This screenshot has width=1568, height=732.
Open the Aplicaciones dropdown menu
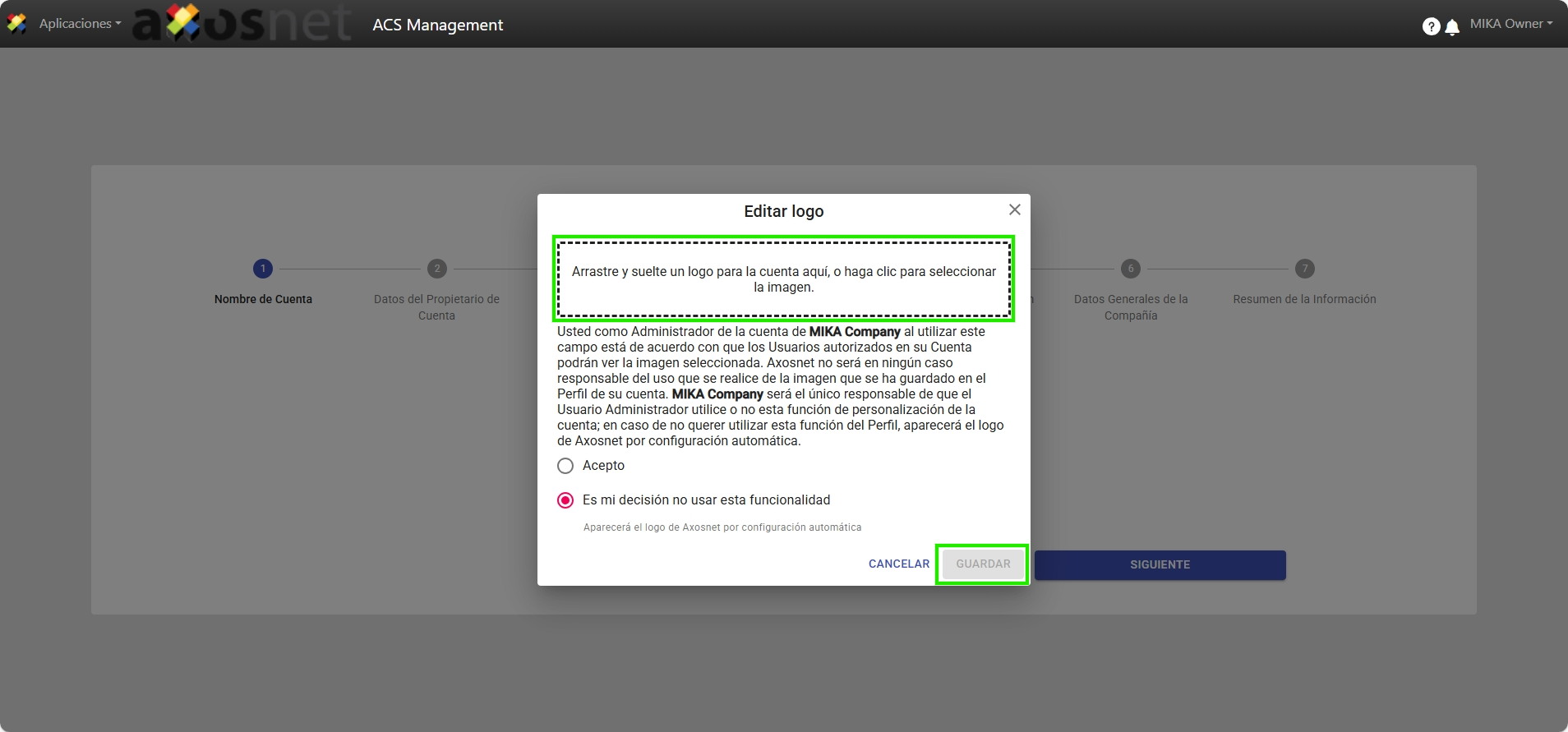click(x=80, y=24)
